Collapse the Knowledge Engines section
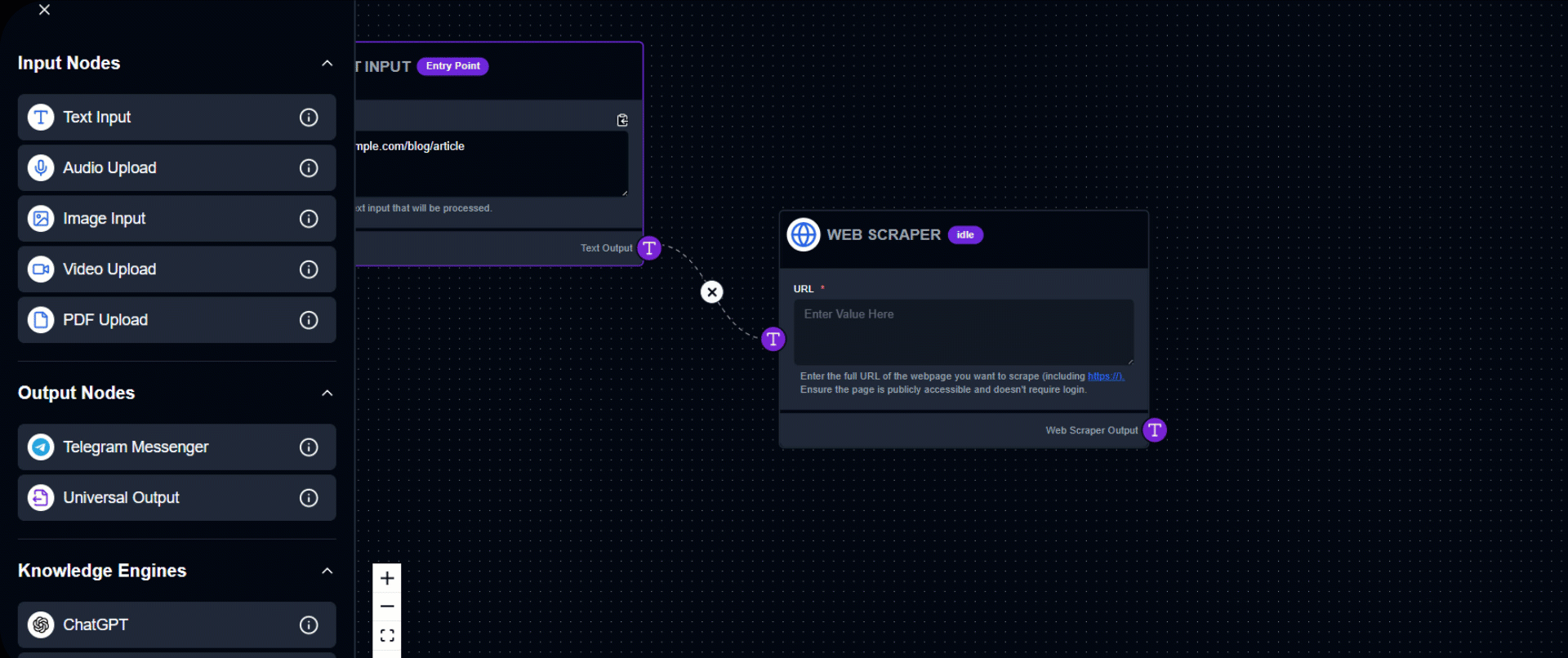 327,571
